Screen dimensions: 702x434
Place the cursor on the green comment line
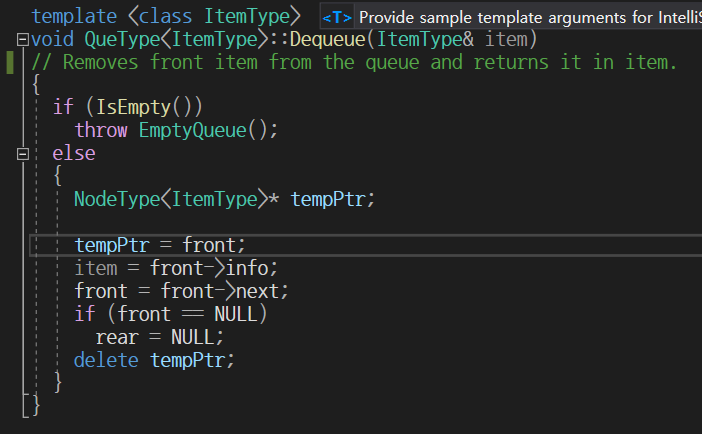tap(354, 62)
